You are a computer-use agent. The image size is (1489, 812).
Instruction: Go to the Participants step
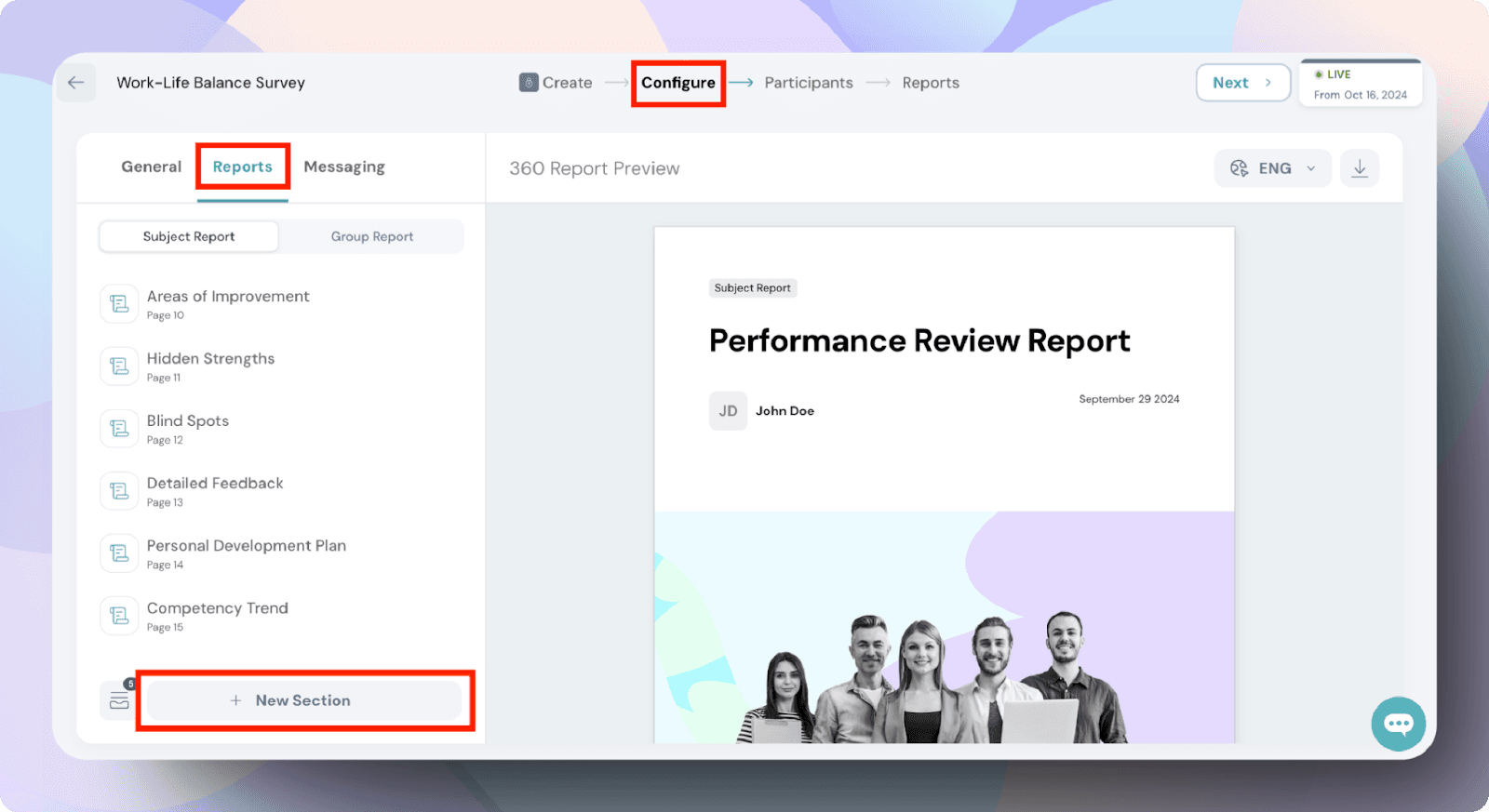tap(808, 83)
